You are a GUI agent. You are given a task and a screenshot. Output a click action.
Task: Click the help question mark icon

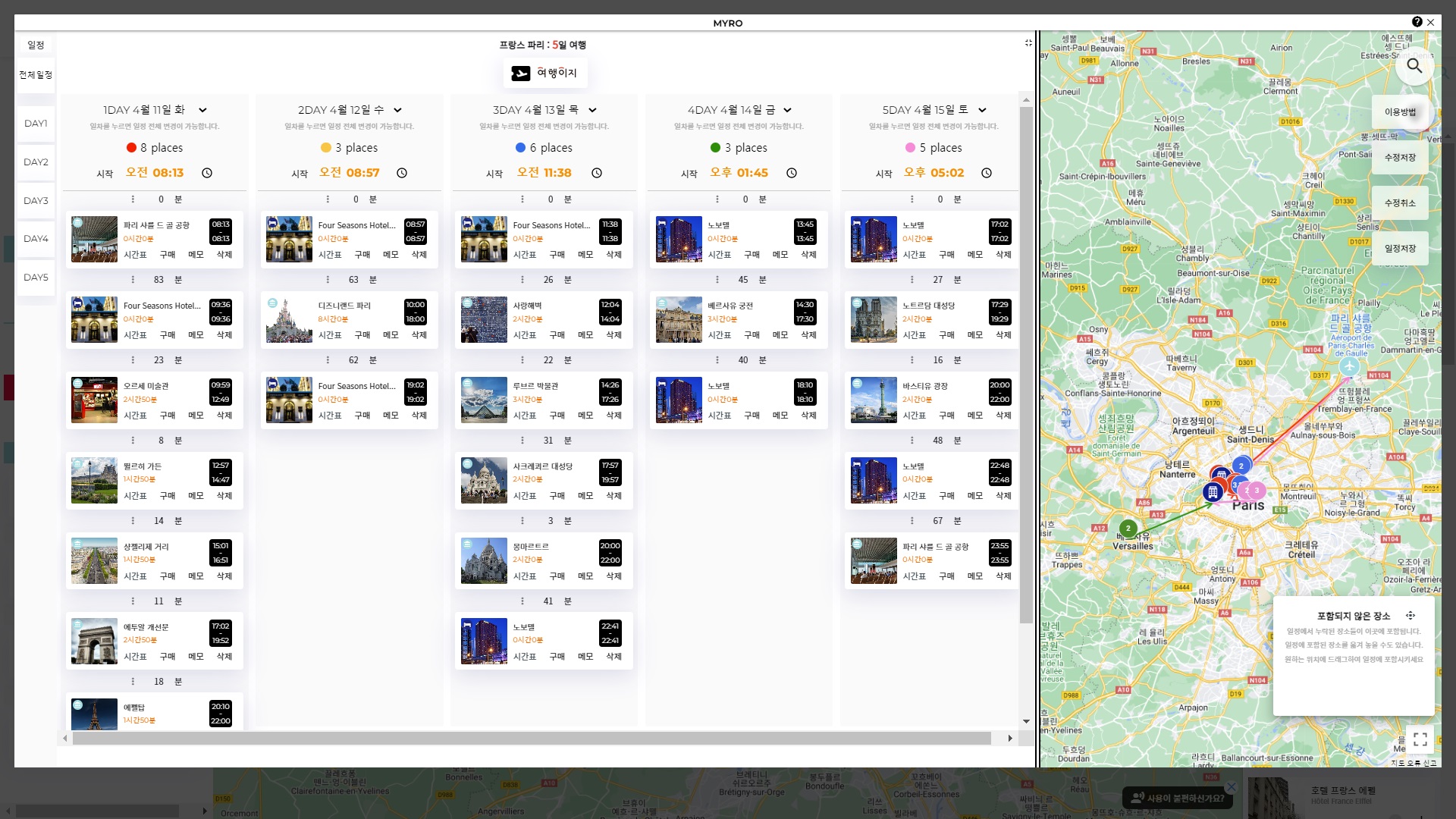coord(1417,22)
